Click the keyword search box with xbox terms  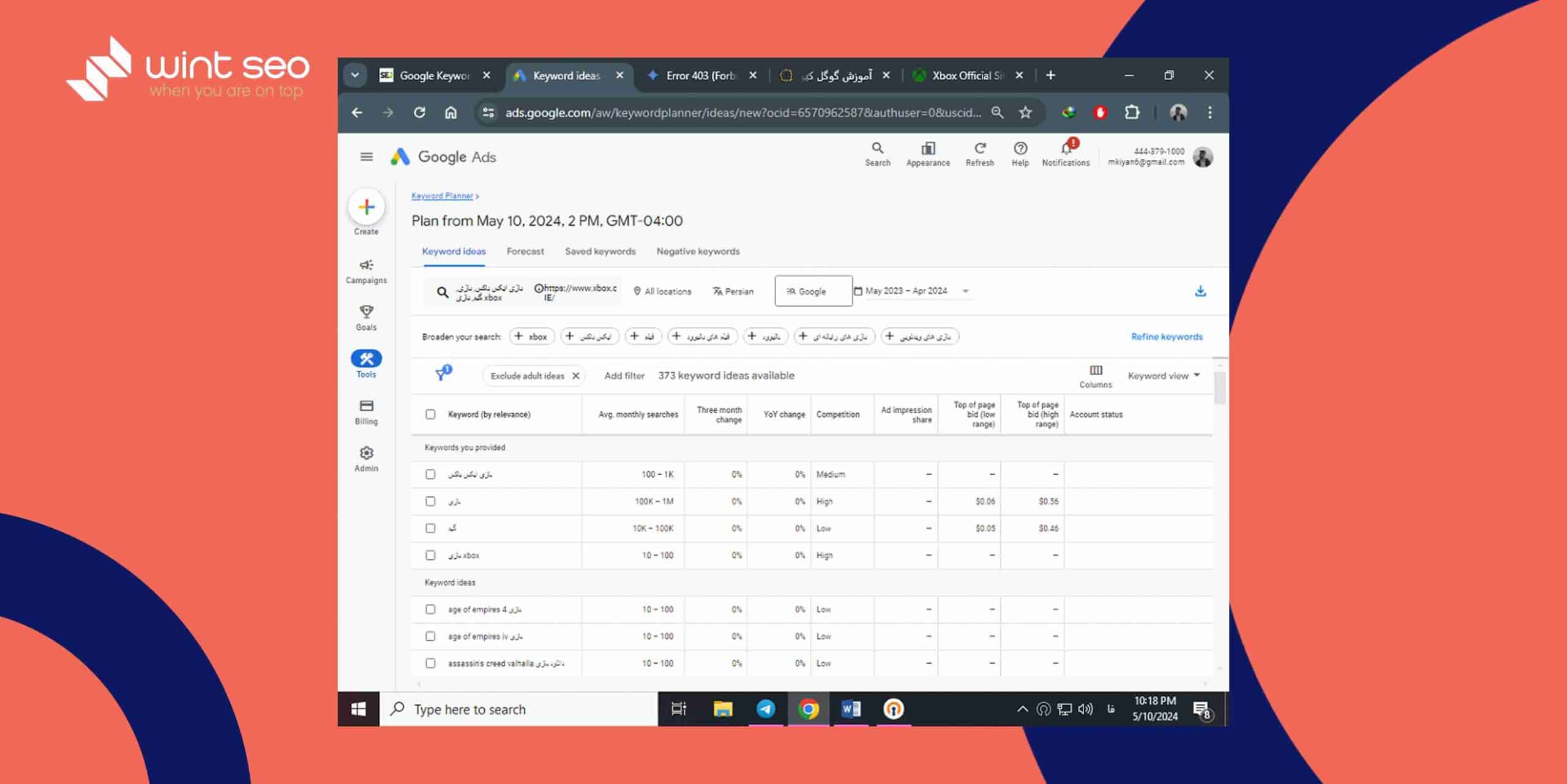pyautogui.click(x=522, y=292)
